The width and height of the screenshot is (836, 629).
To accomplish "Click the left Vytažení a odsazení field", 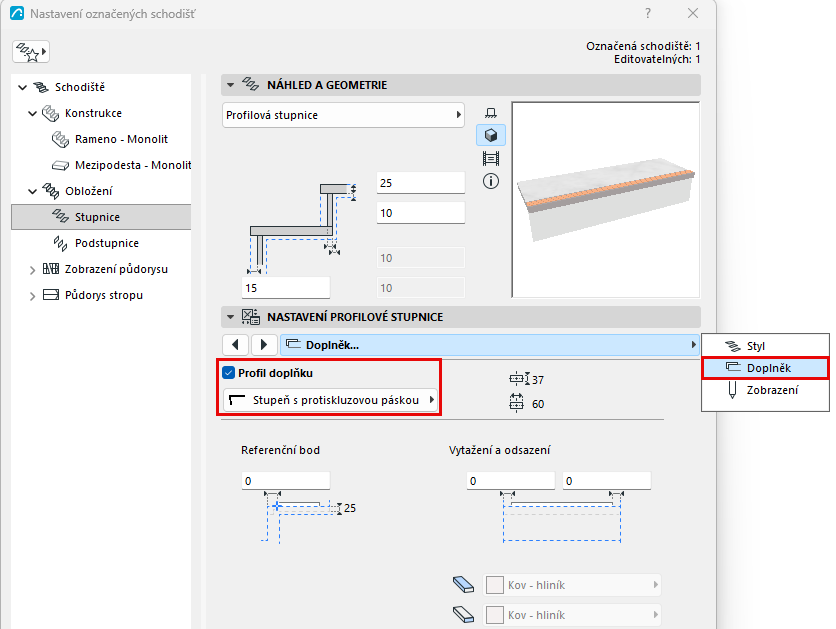I will point(511,481).
